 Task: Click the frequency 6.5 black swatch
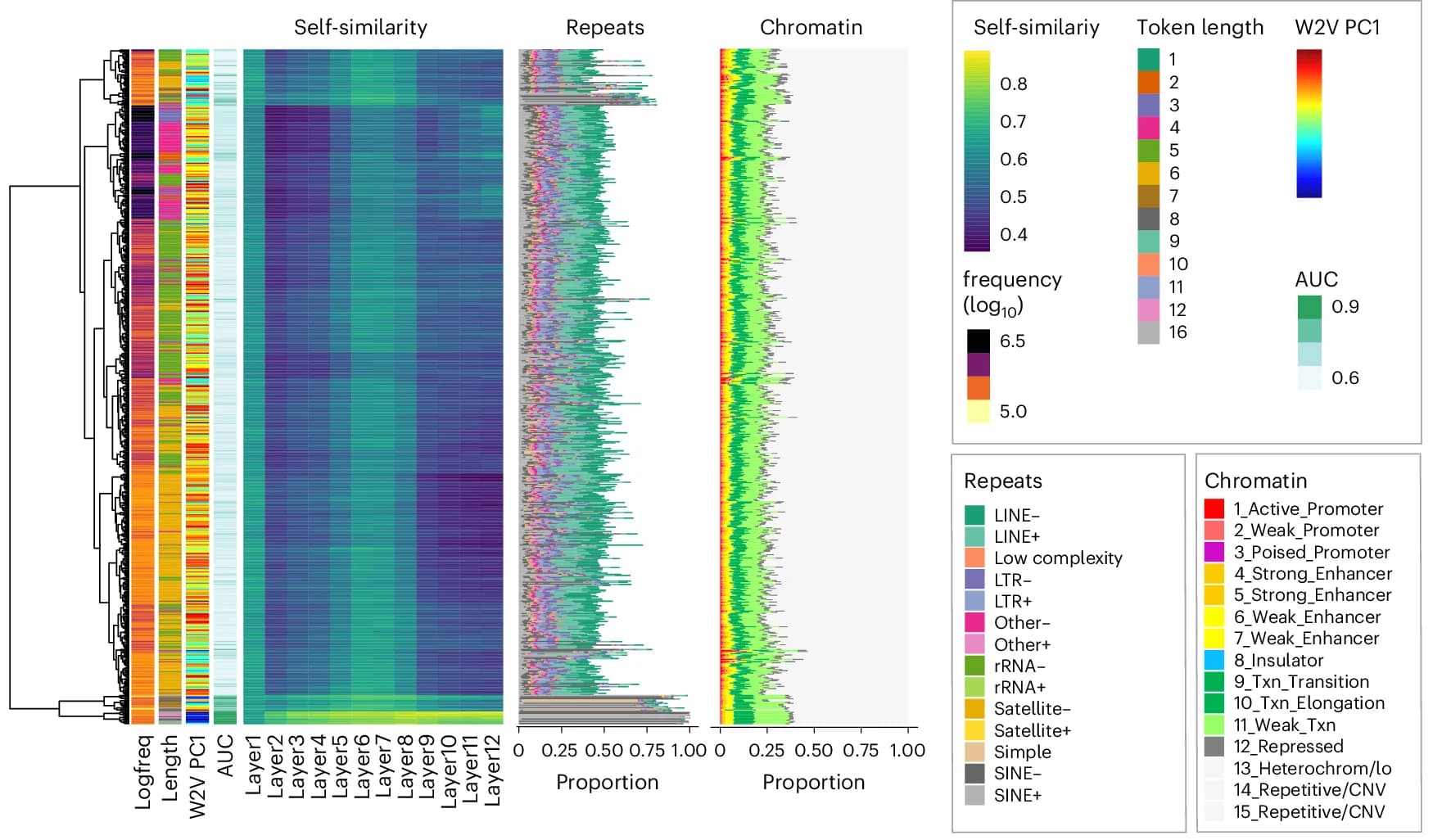tap(979, 341)
